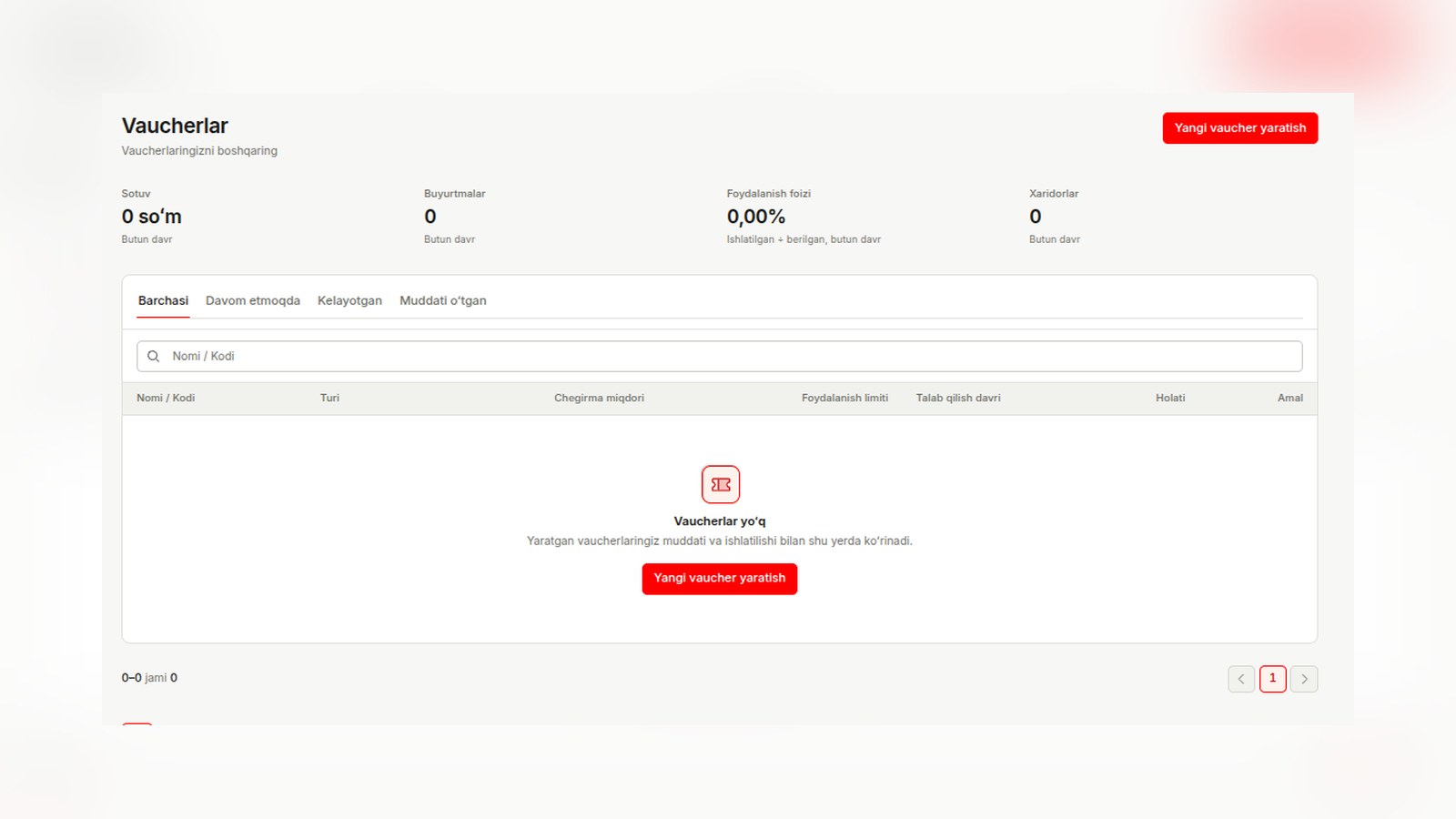The width and height of the screenshot is (1456, 819).
Task: Click top-right Yangi voucher yaratish button
Action: [1240, 128]
